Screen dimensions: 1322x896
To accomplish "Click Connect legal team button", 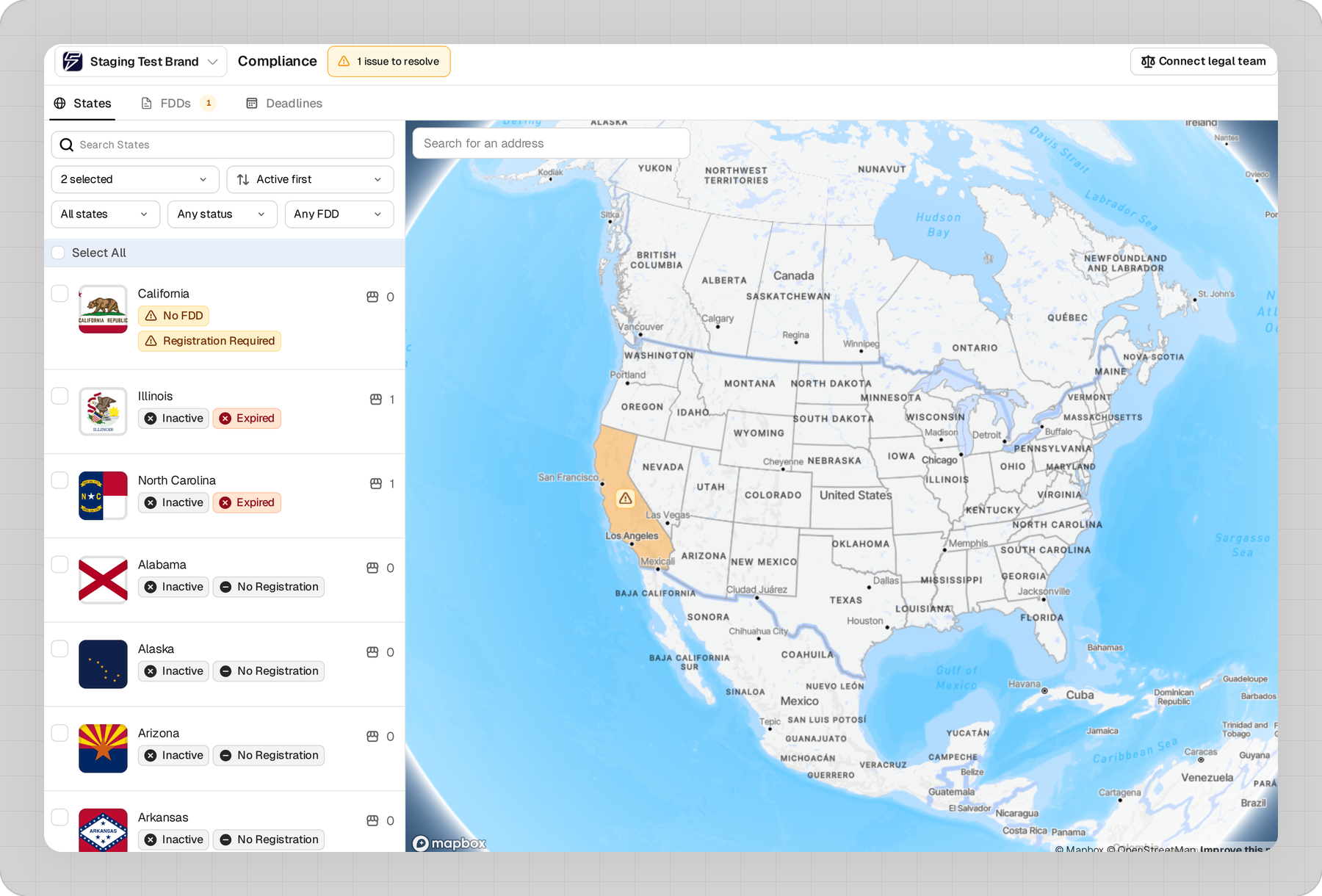I will pos(1204,62).
